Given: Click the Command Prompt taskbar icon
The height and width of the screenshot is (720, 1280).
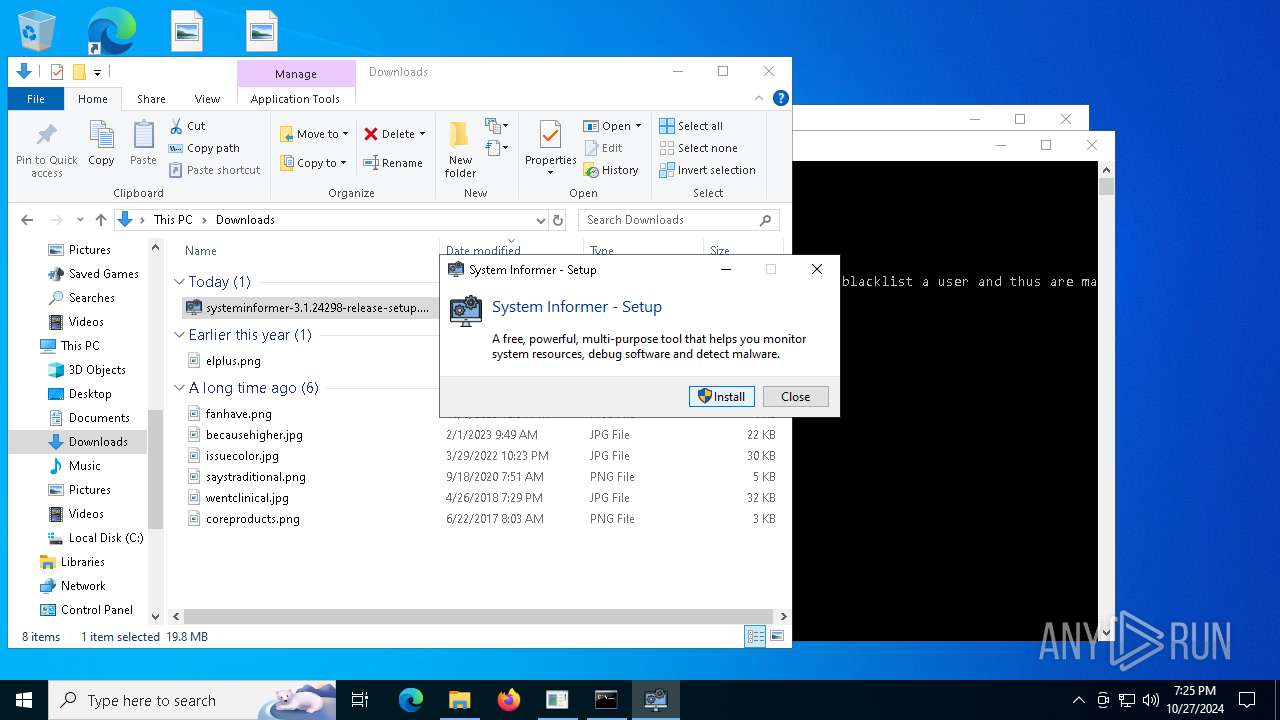Looking at the screenshot, I should pos(606,700).
